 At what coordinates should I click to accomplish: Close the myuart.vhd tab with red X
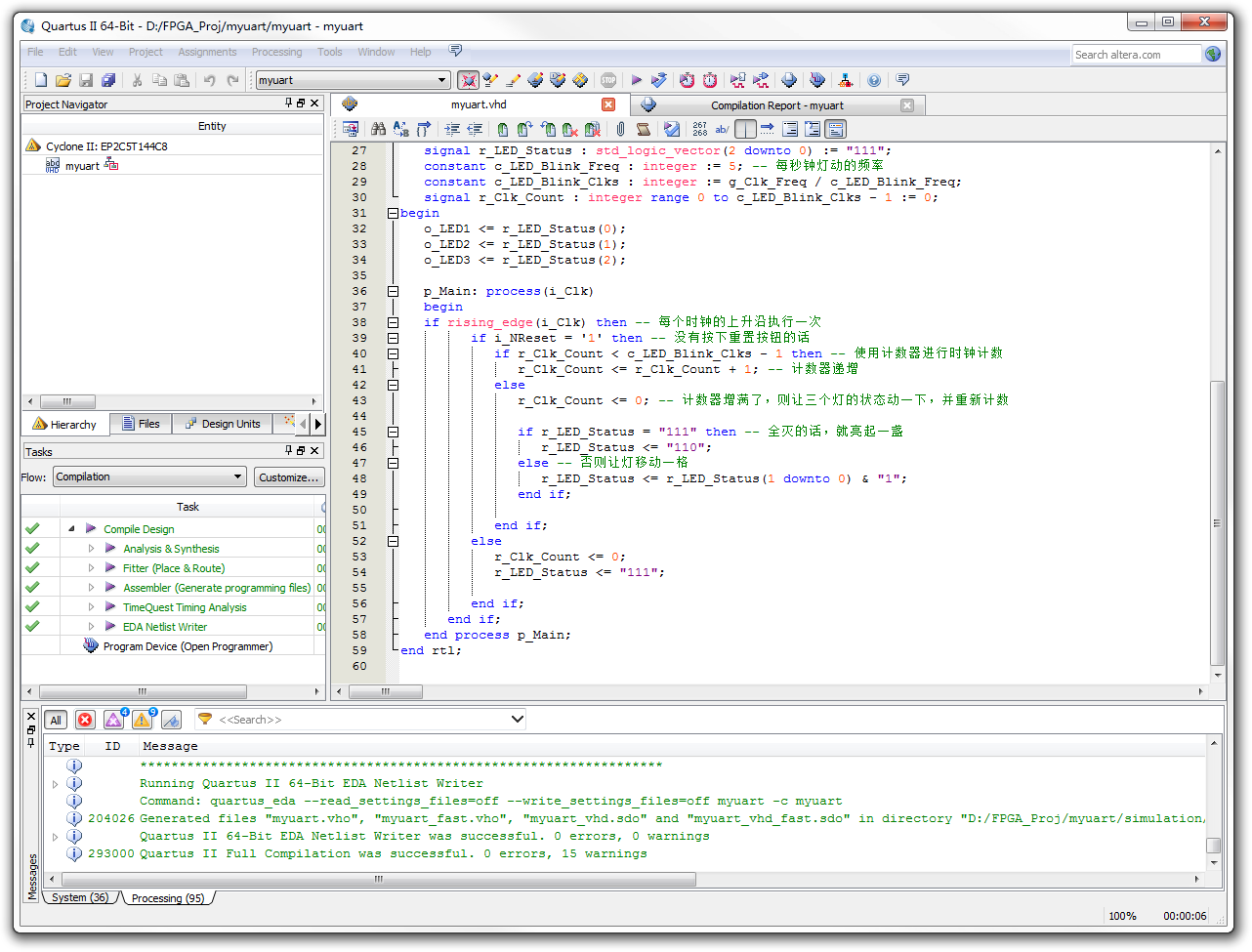608,104
